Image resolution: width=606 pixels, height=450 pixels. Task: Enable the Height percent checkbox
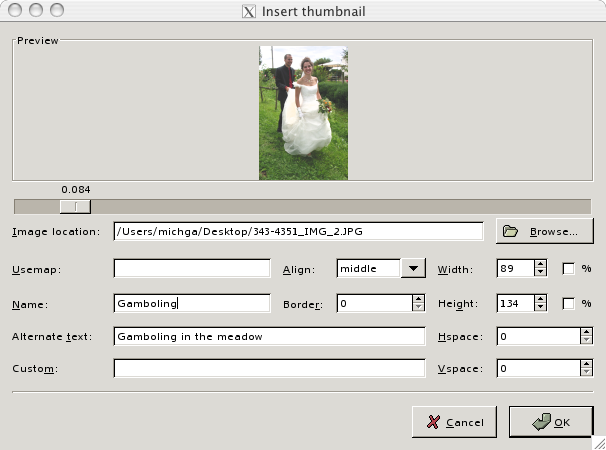click(x=568, y=303)
